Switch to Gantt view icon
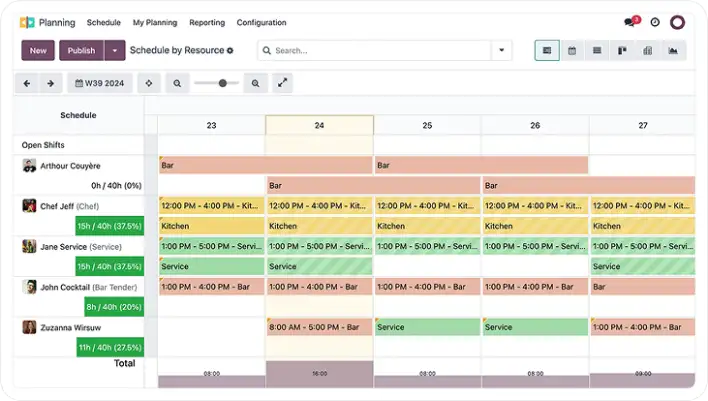 547,51
